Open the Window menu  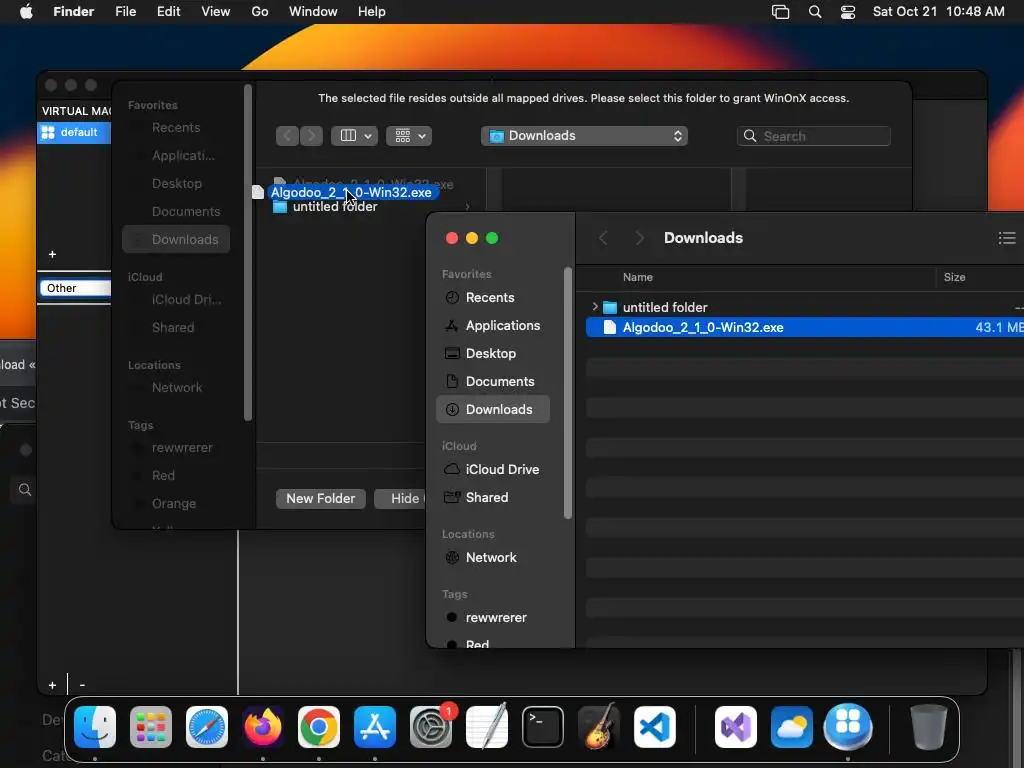(313, 12)
